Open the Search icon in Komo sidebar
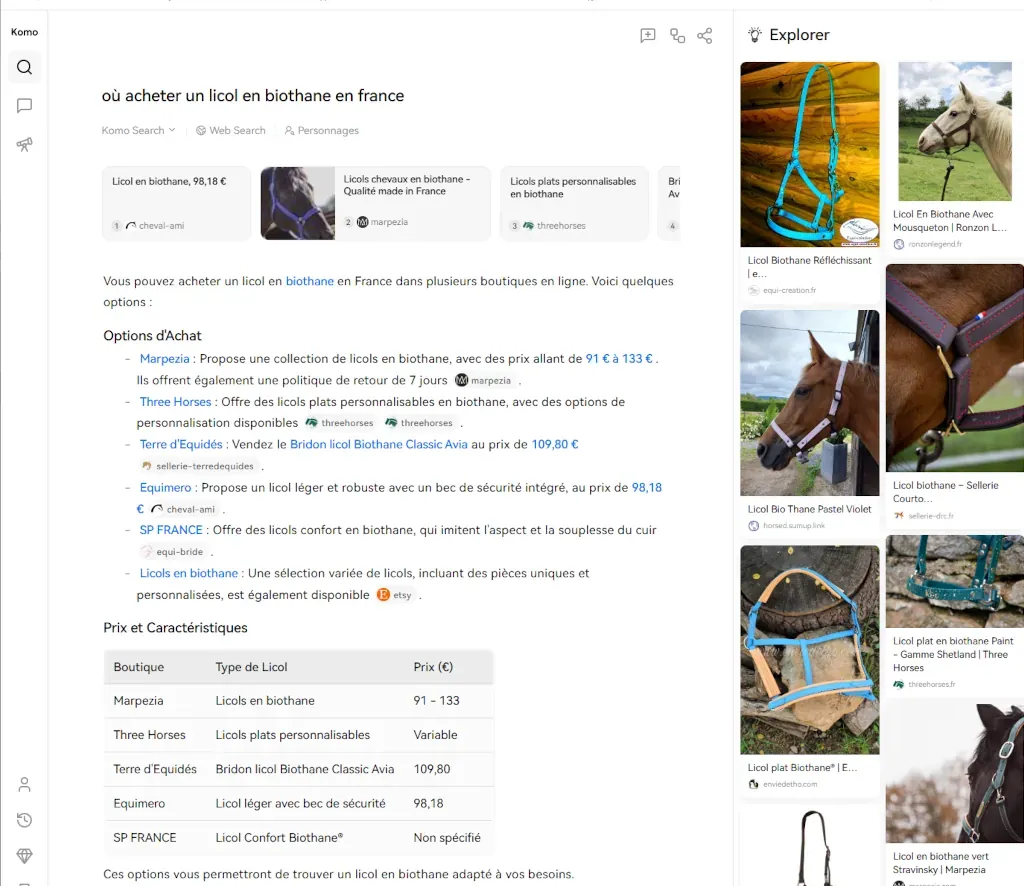The image size is (1024, 886). click(x=24, y=67)
